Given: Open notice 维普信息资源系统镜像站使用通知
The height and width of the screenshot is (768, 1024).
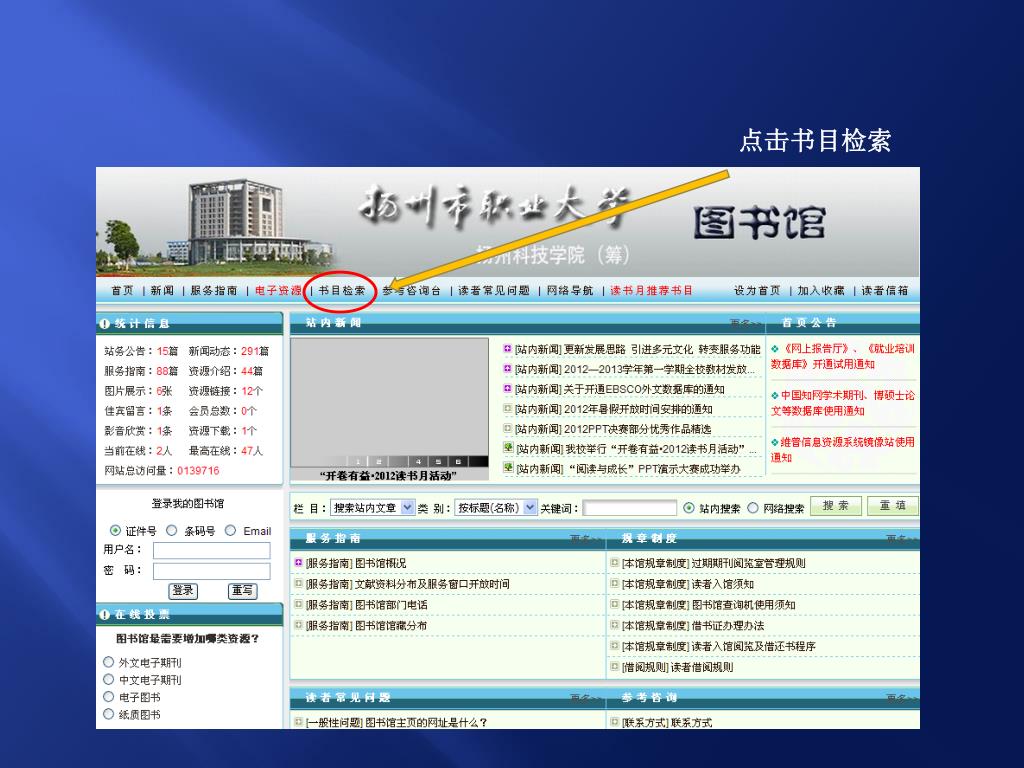Looking at the screenshot, I should tap(842, 449).
